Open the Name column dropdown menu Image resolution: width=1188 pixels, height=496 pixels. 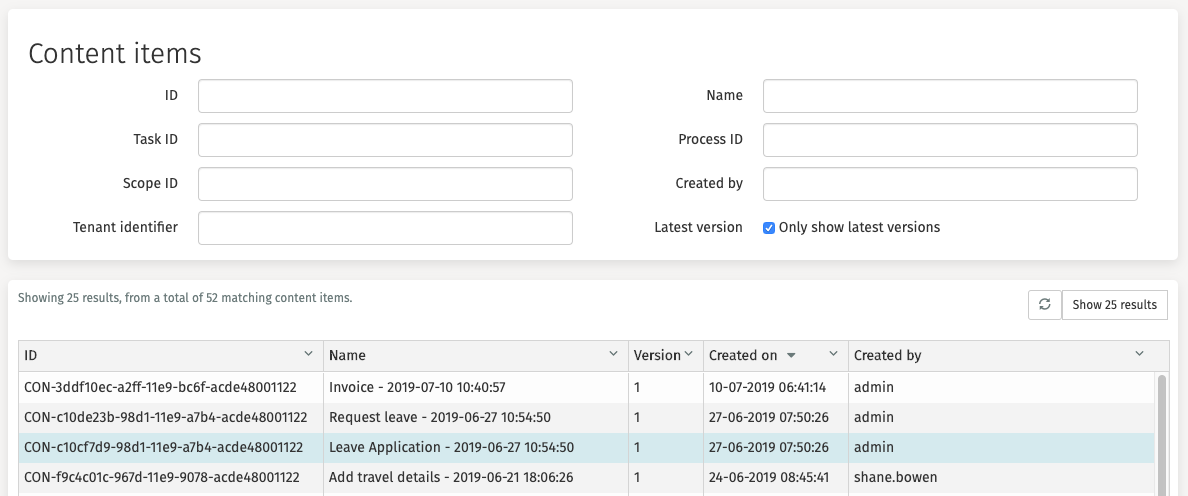[x=613, y=354]
